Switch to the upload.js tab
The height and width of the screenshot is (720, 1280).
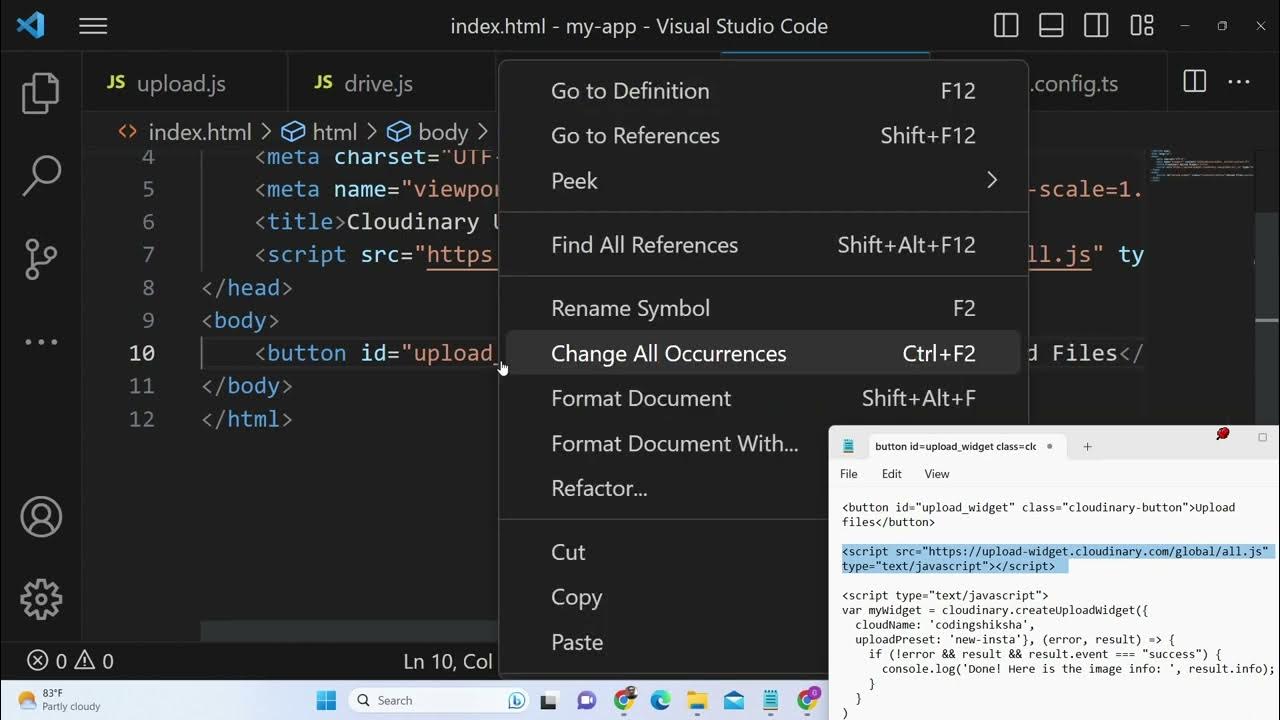click(x=180, y=84)
